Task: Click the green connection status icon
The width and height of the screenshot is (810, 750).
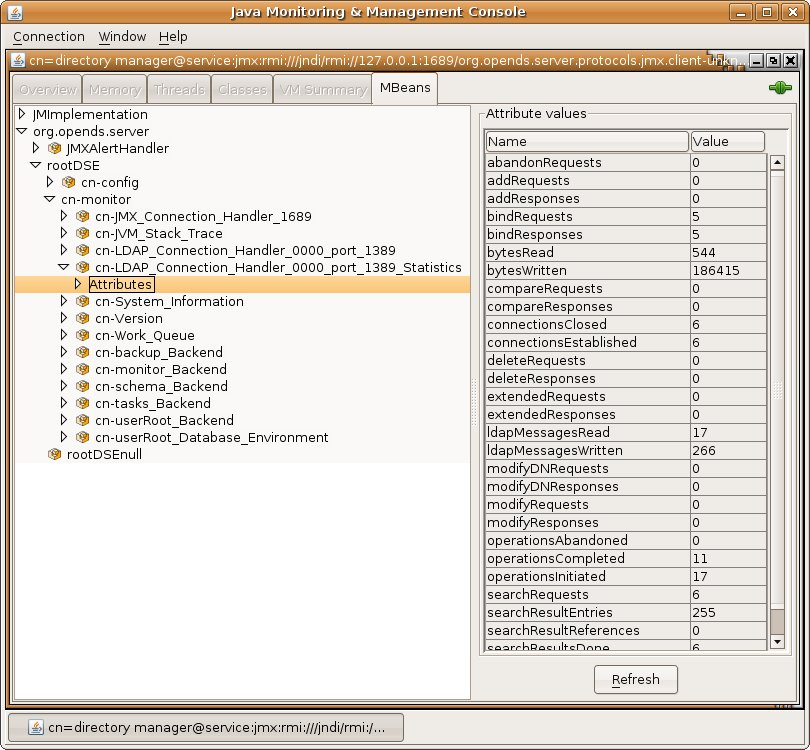Action: (780, 88)
